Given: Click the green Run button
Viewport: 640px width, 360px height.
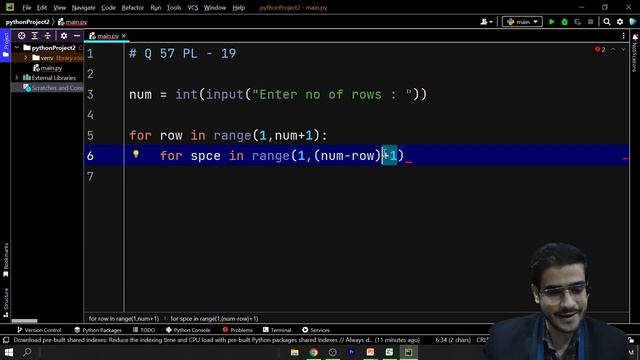Looking at the screenshot, I should pos(551,22).
